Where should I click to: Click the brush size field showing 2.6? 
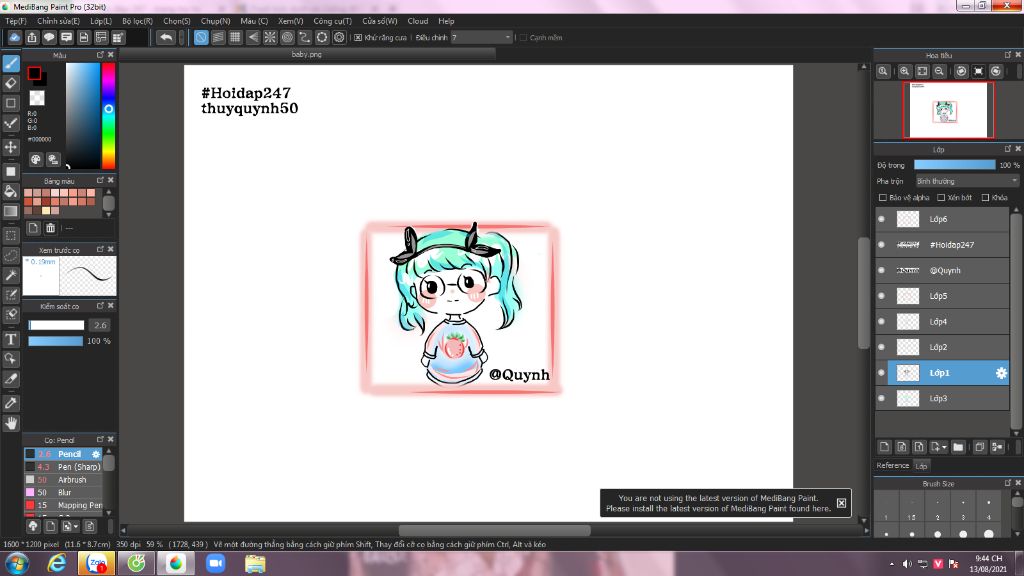(x=100, y=325)
